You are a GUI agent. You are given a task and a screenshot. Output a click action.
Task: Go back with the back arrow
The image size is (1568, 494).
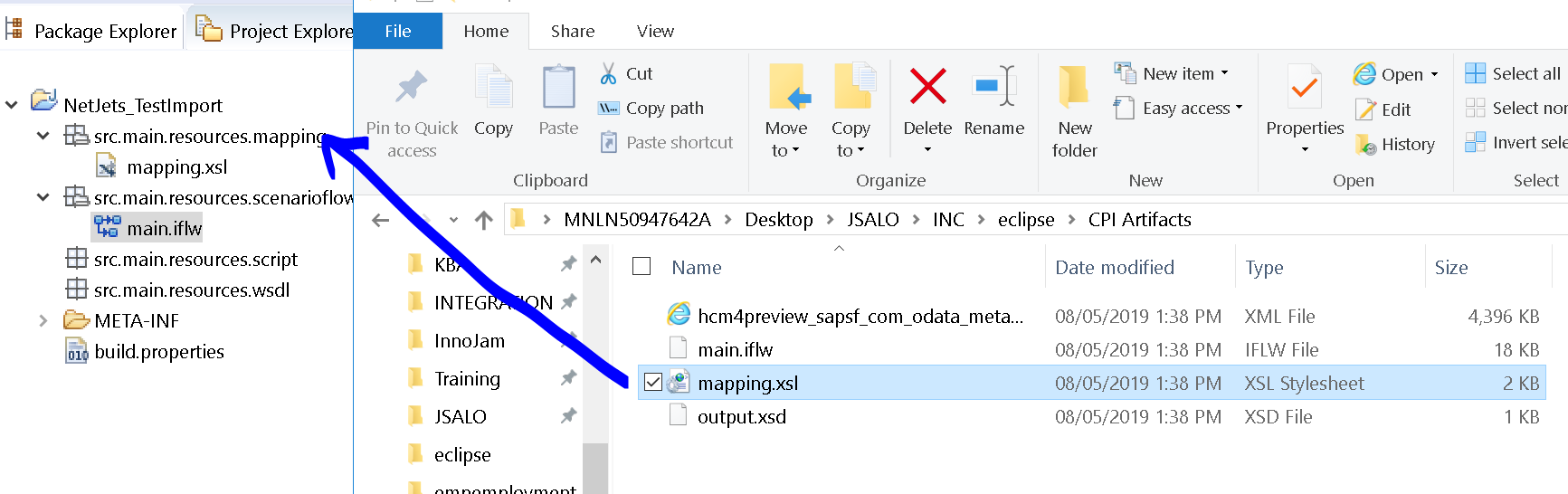(x=381, y=220)
